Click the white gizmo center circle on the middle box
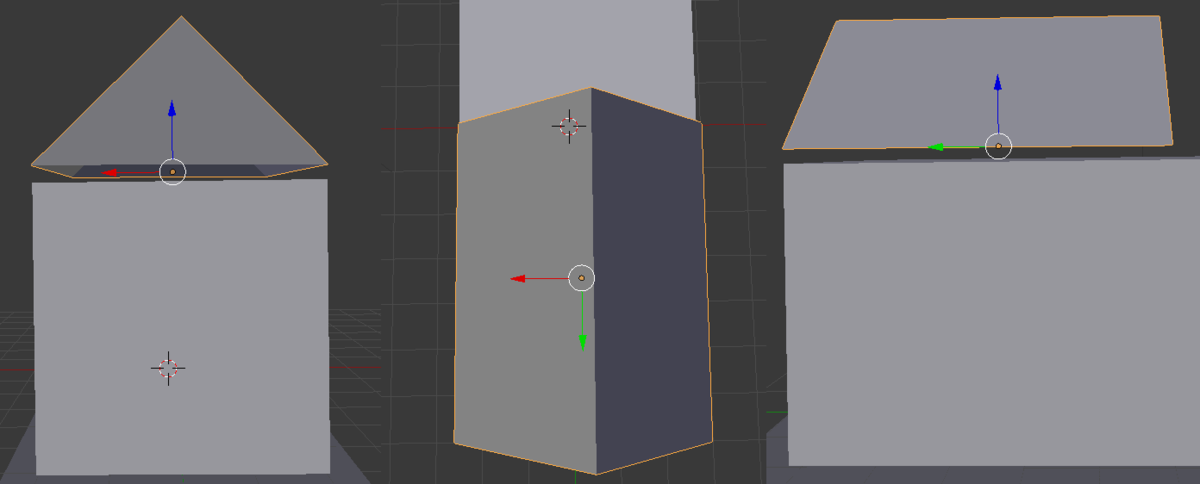Screen dimensions: 1200x484 click(582, 277)
